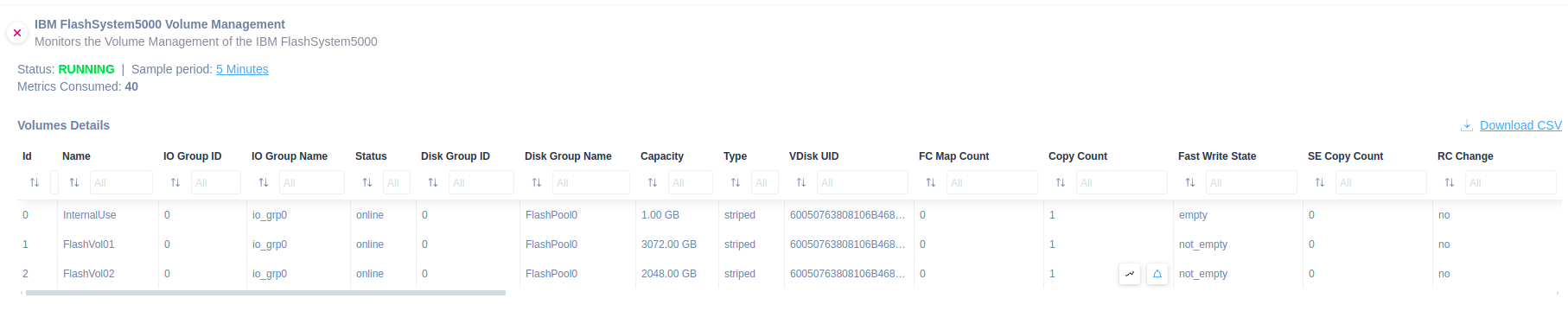1568x311 pixels.
Task: Sort table by Name column
Action: click(74, 182)
